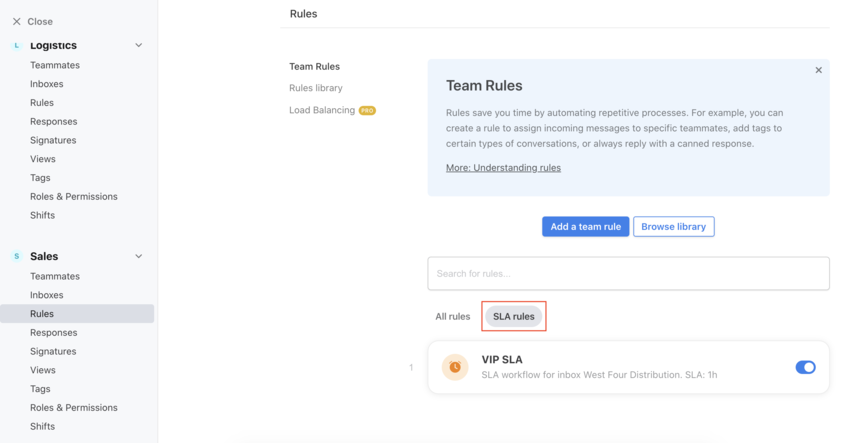Click Add a team rule button
860x443 pixels.
click(585, 226)
